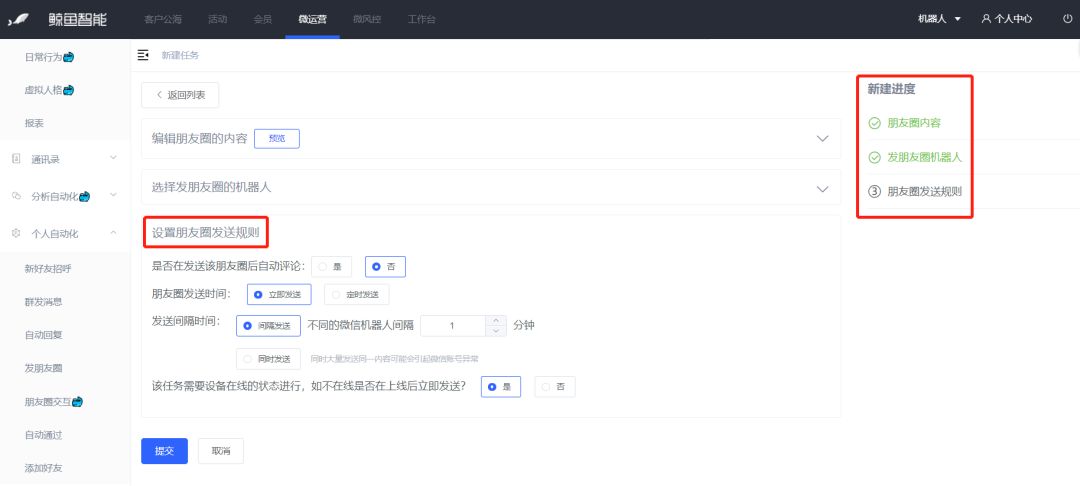Click the badge icon next to 朋友圈交互
Screen dimensions: 1080x486
coord(78,401)
